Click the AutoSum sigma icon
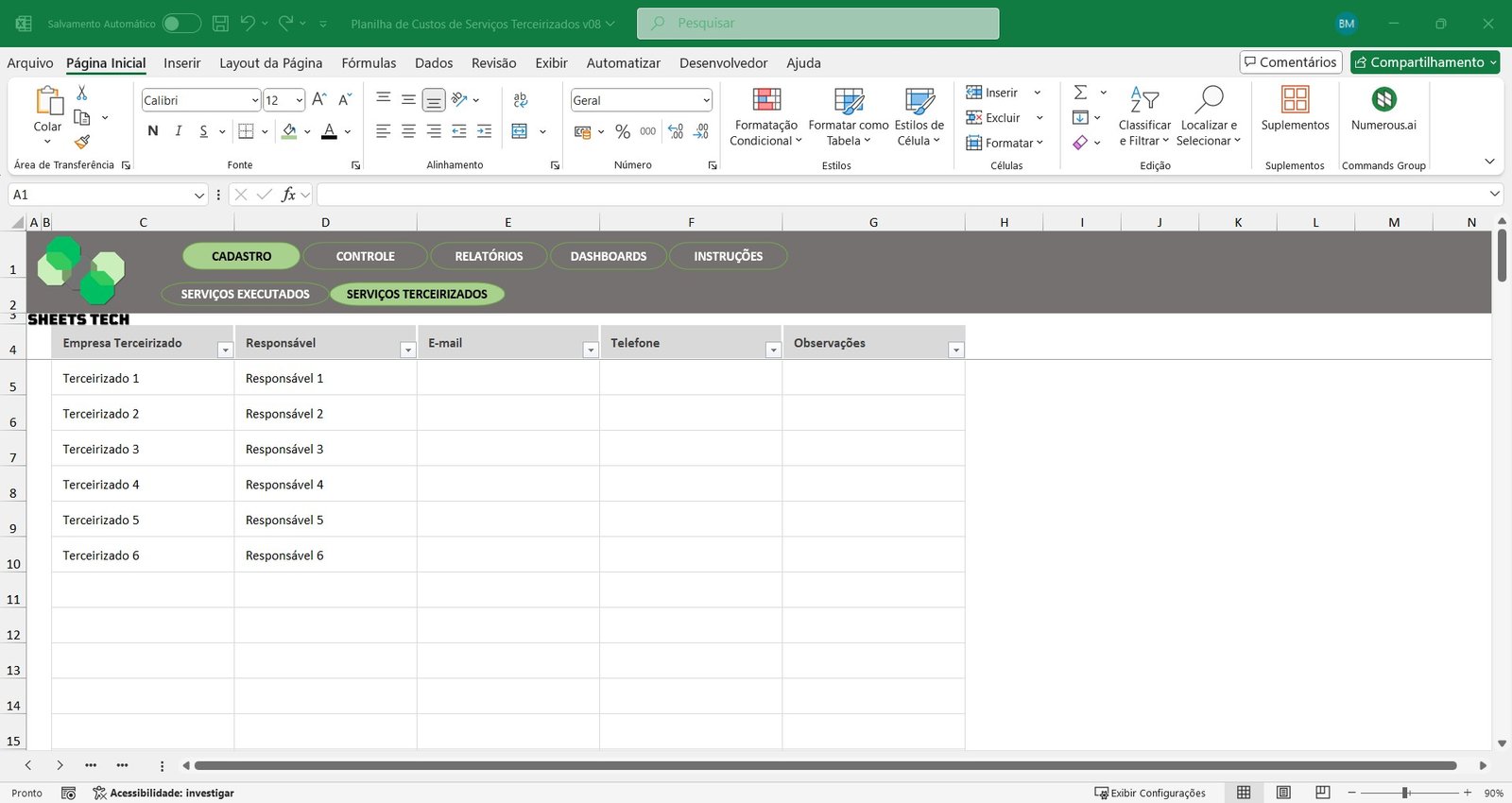The height and width of the screenshot is (803, 1512). [1080, 93]
